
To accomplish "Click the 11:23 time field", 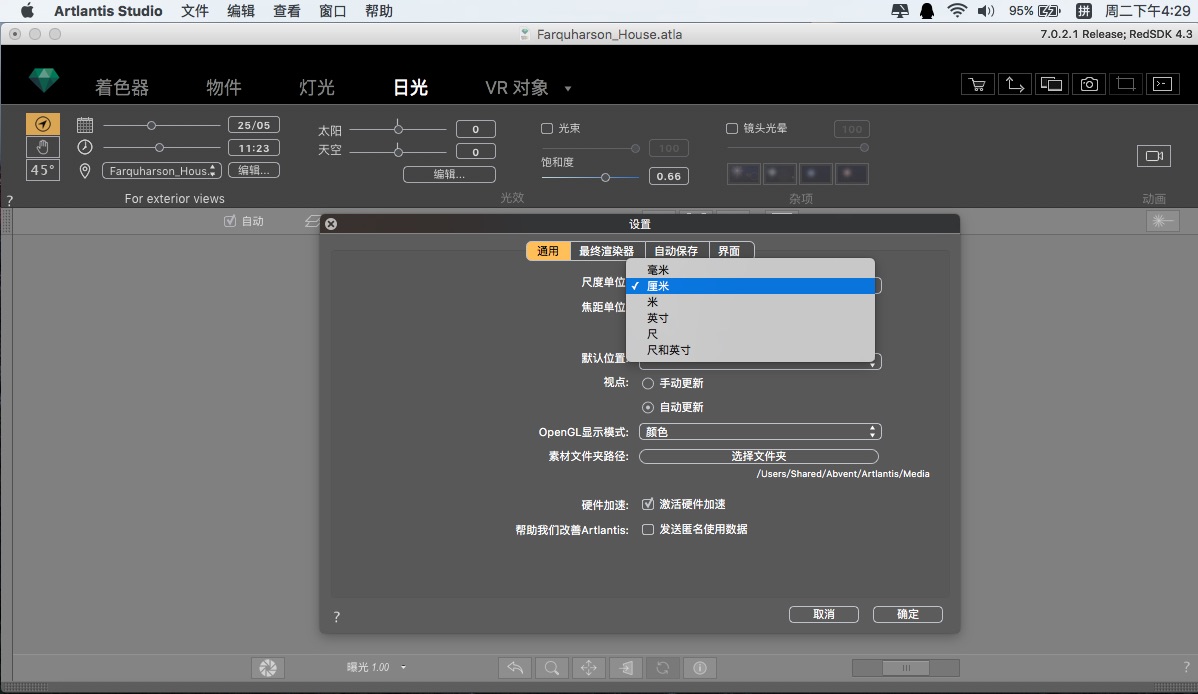I will 254,148.
